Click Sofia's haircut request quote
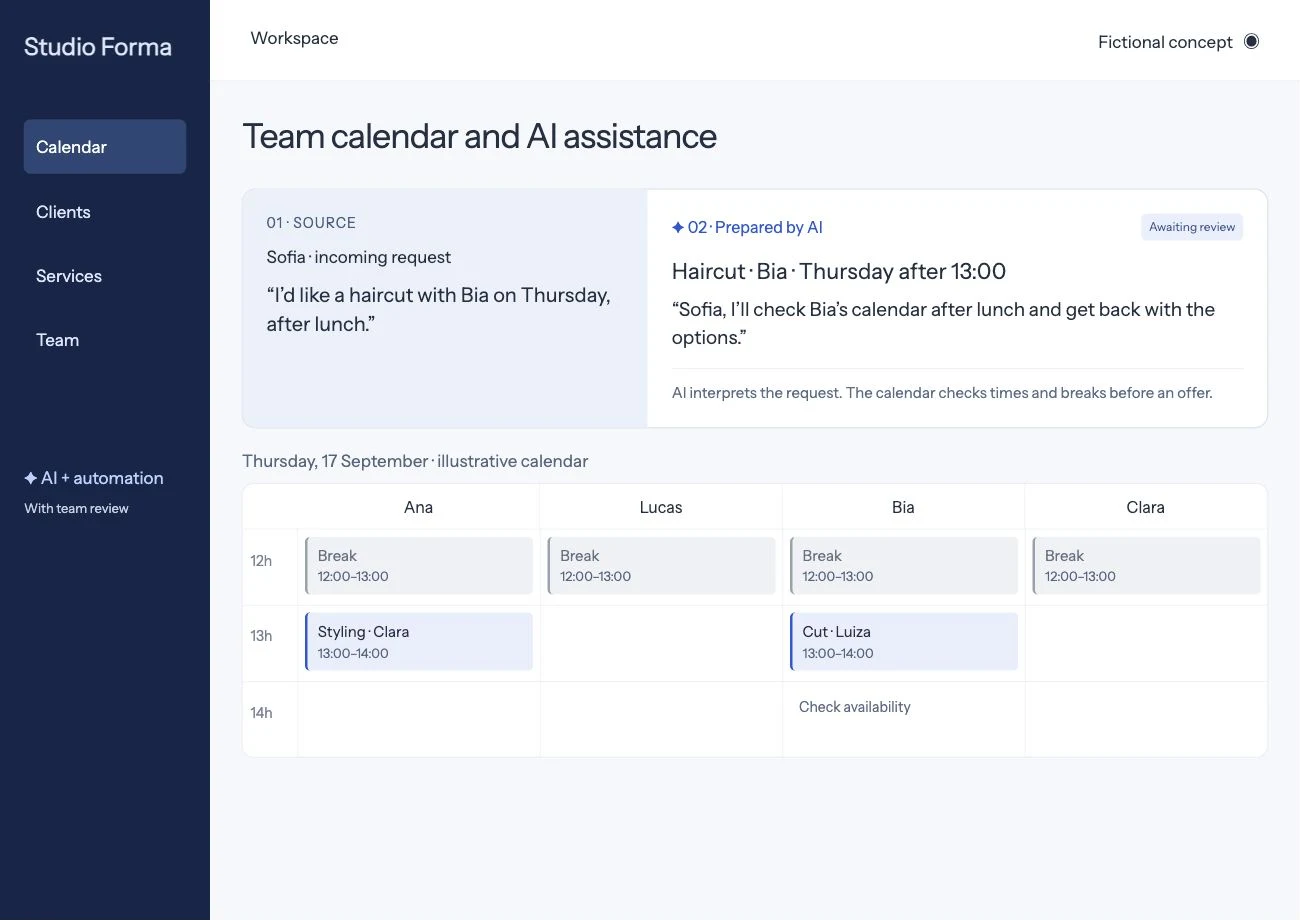The width and height of the screenshot is (1300, 920). pos(438,310)
